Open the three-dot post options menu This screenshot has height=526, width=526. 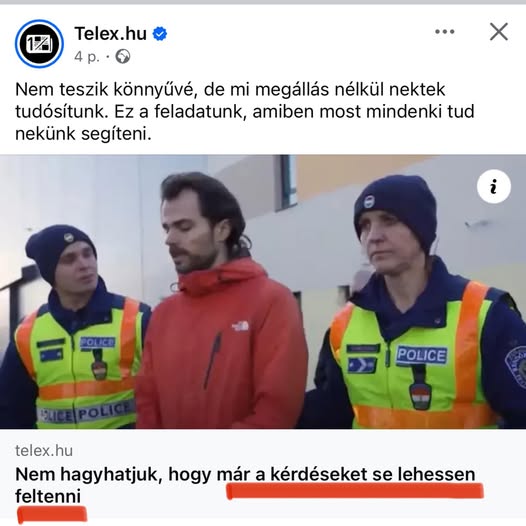[x=444, y=32]
